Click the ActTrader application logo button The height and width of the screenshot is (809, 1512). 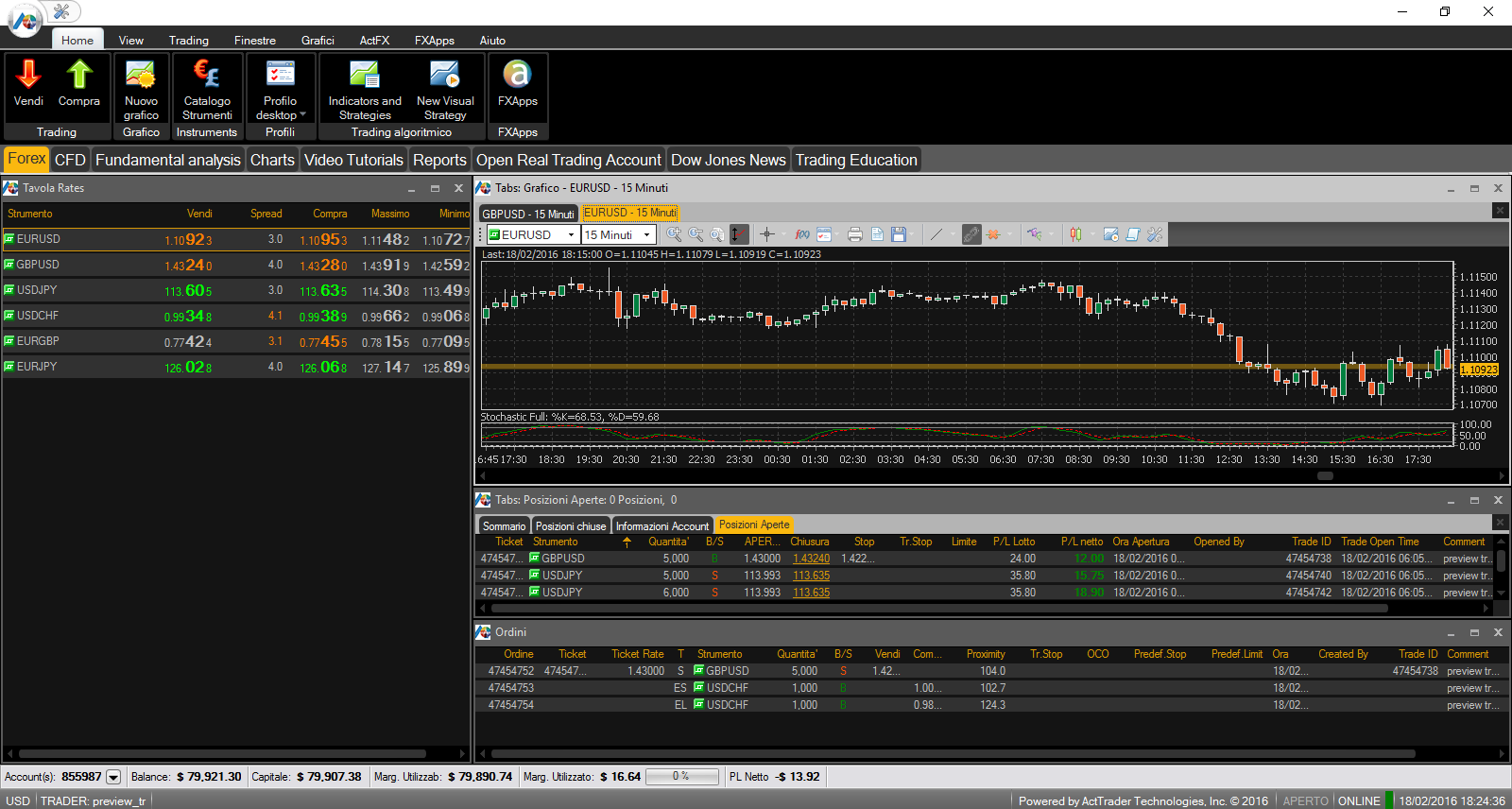25,21
